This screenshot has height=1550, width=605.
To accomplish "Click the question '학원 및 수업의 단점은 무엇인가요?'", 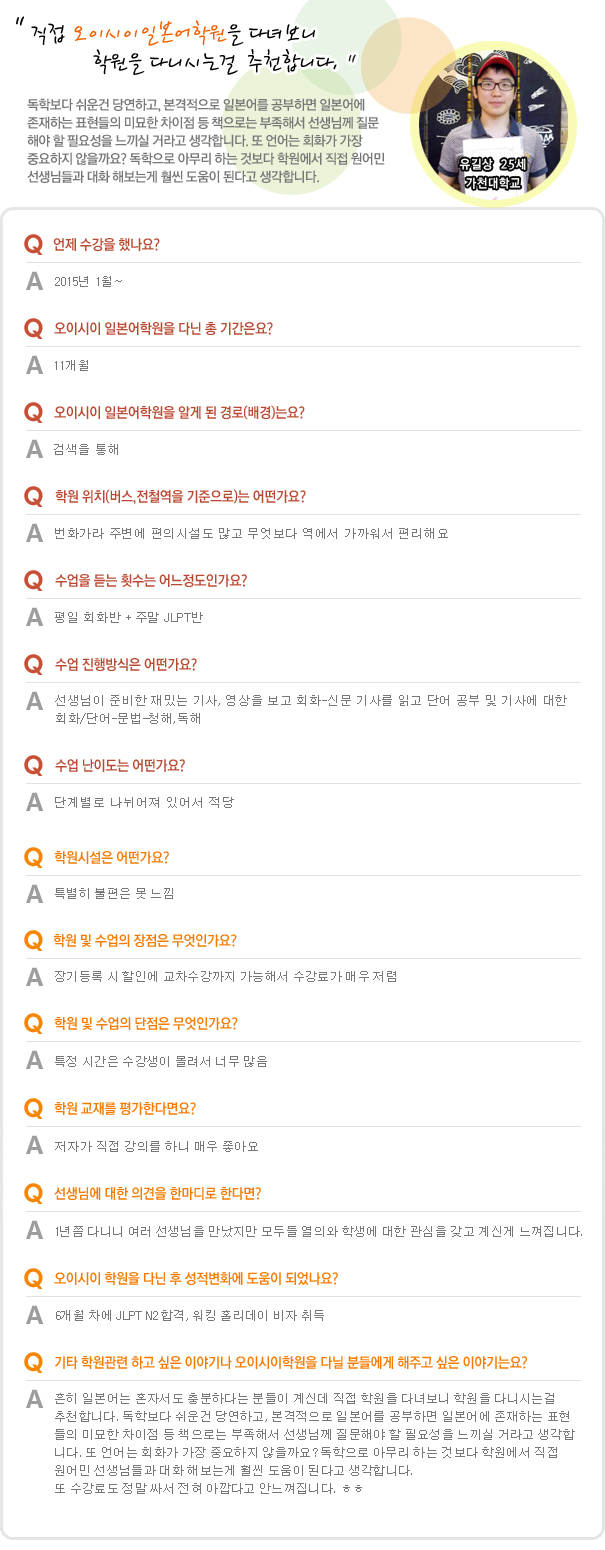I will pyautogui.click(x=145, y=1024).
